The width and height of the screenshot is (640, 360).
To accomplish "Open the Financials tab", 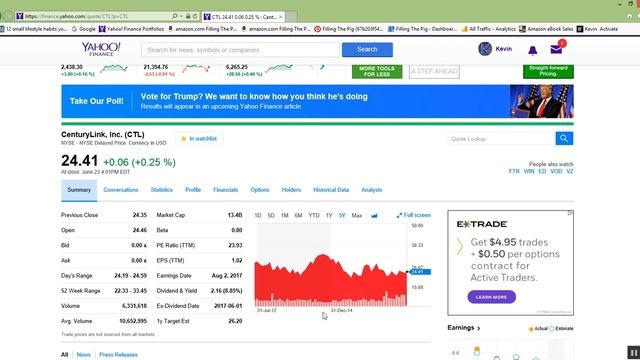I will click(x=225, y=190).
